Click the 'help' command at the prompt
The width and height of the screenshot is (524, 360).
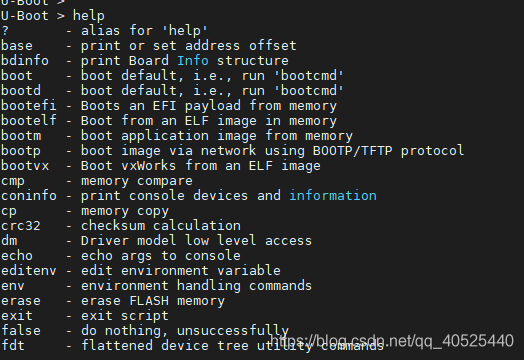89,16
